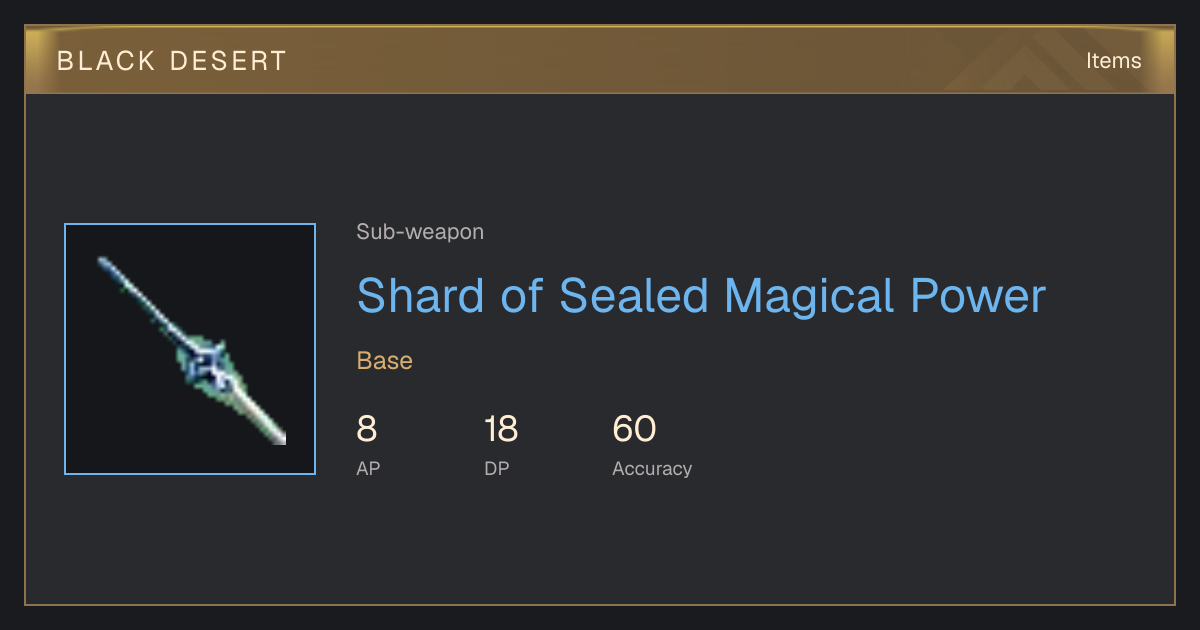Select the Shard of Sealed Magical Power title
Viewport: 1200px width, 630px height.
tap(701, 296)
